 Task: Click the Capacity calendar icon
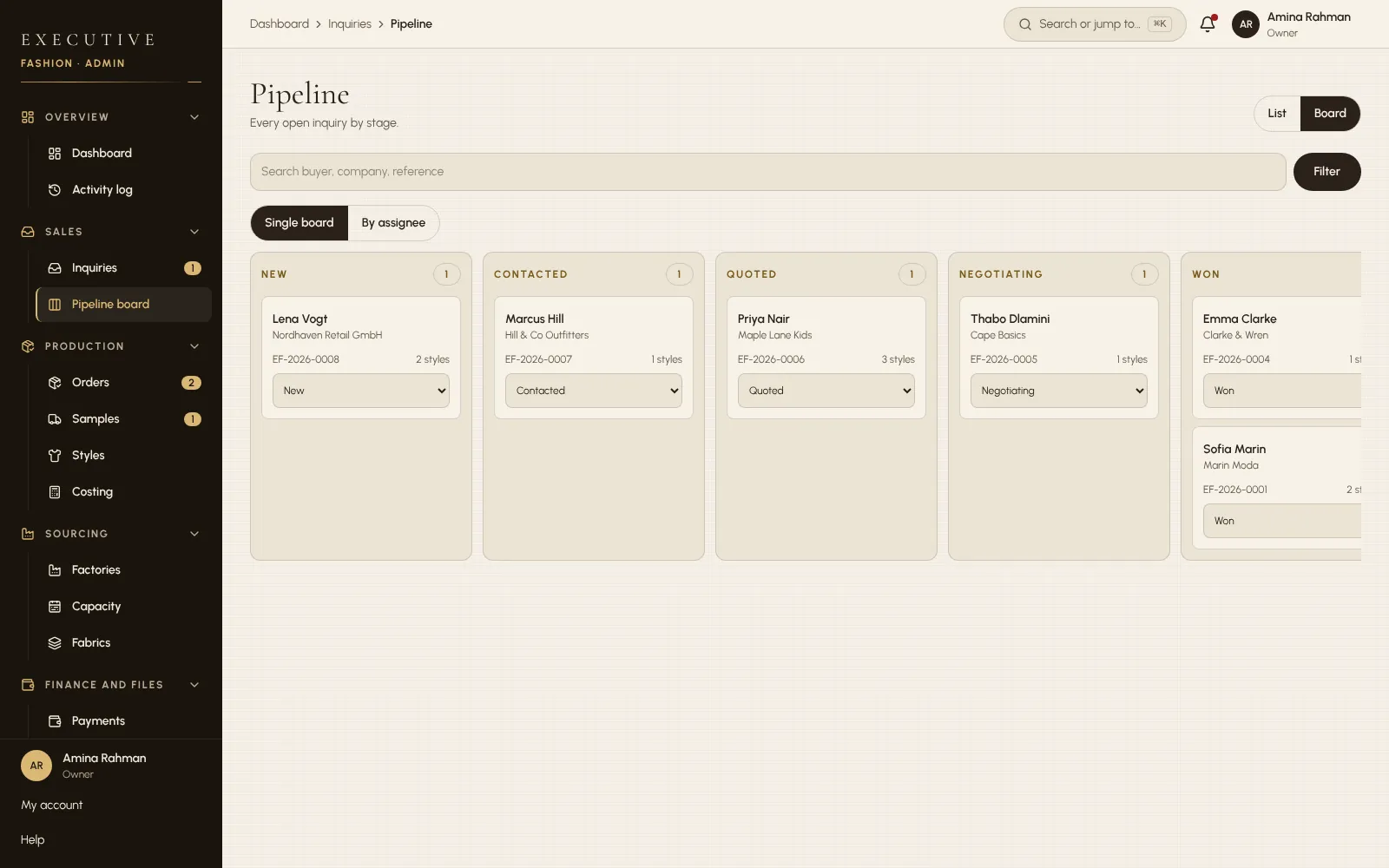point(55,607)
